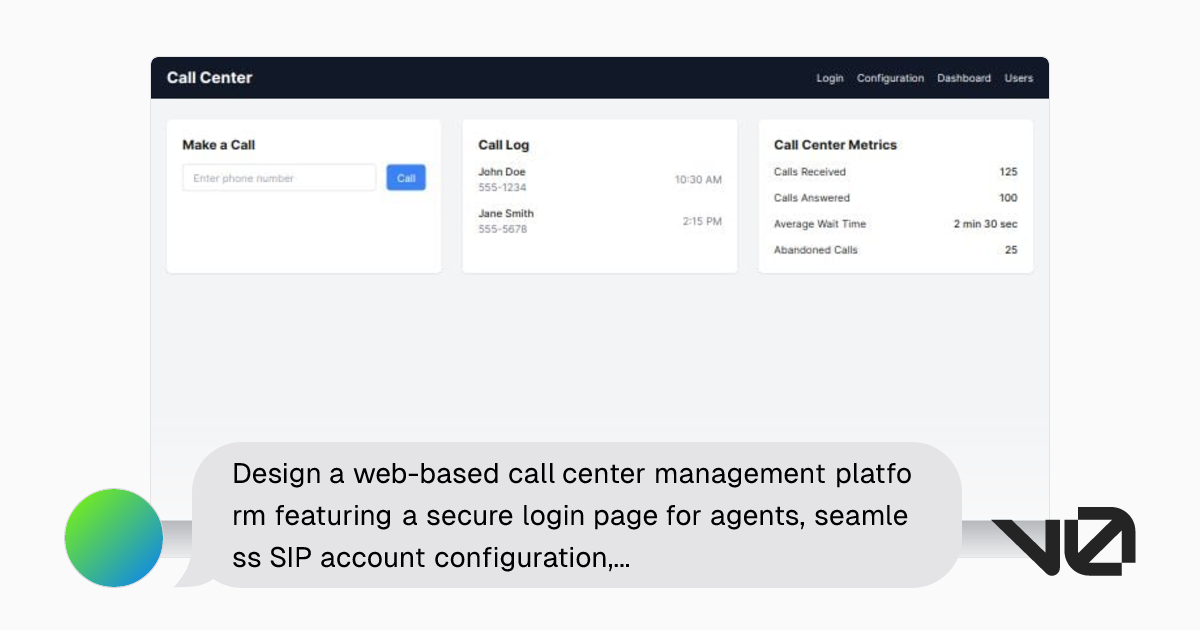Click Jane Smith's 2:15 PM timestamp
The height and width of the screenshot is (630, 1200).
[703, 222]
